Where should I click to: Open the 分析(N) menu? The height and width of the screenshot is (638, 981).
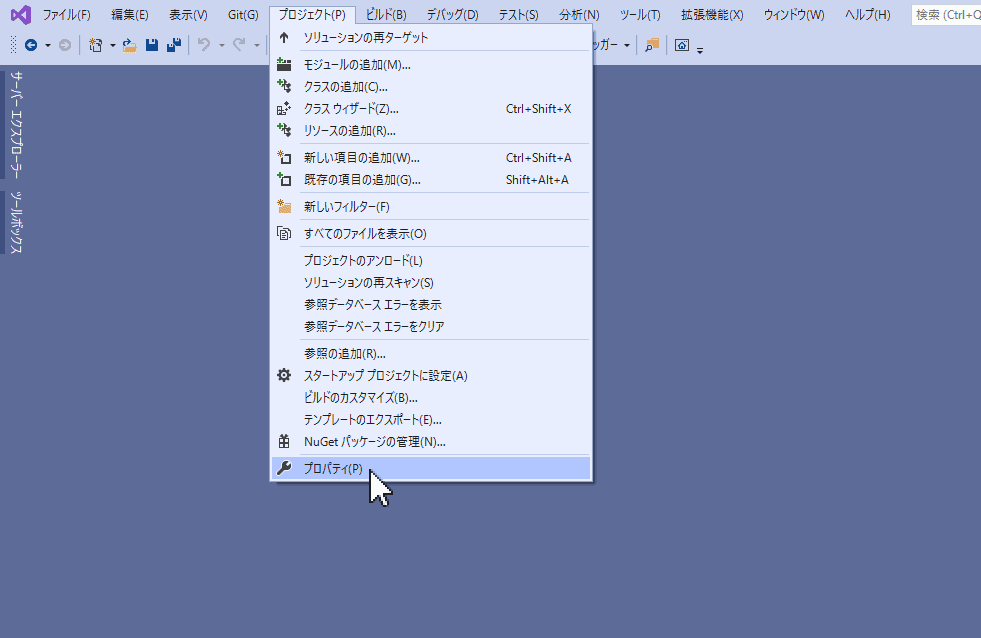[579, 14]
